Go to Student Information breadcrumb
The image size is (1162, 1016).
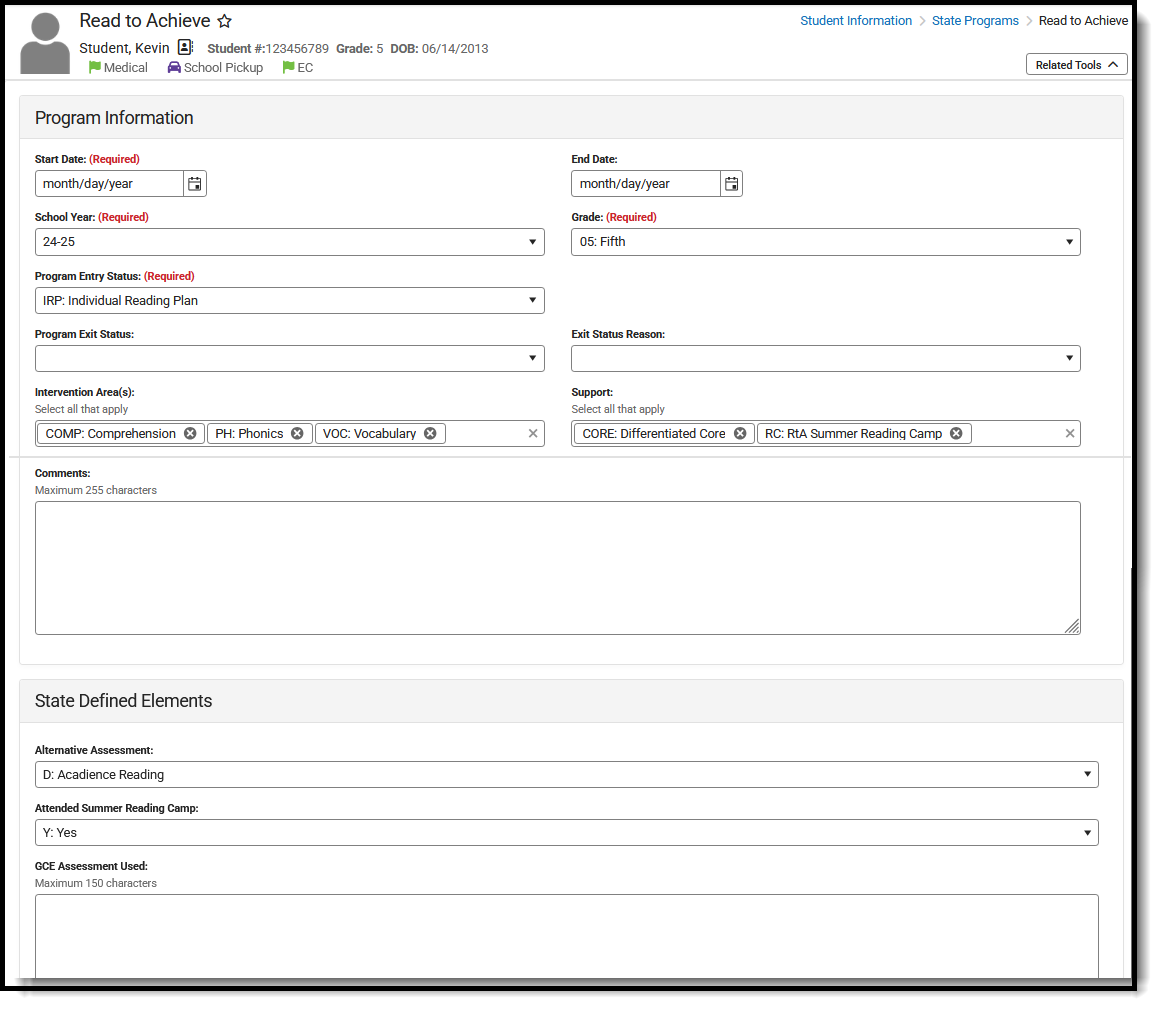[x=856, y=21]
